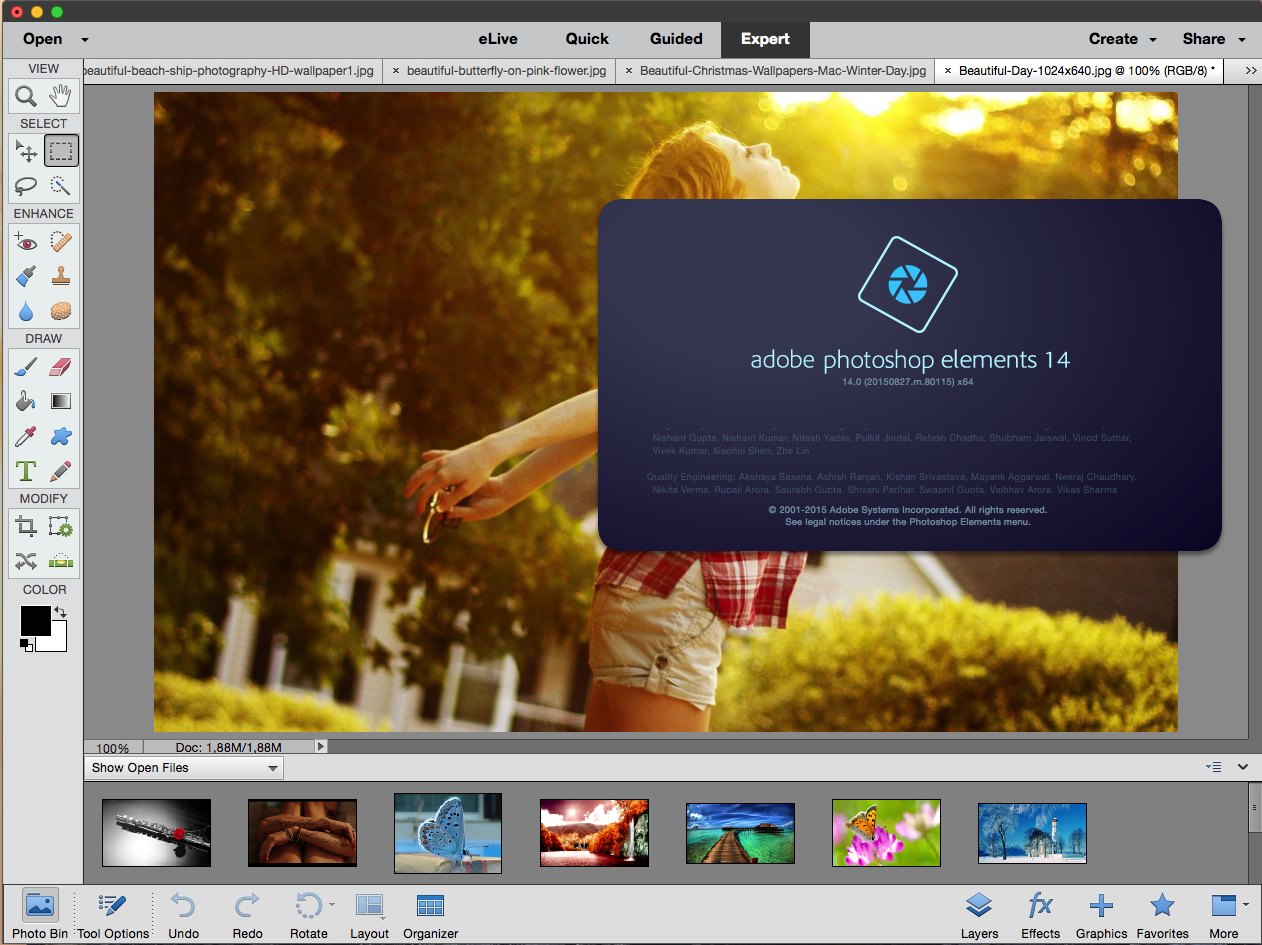Toggle the Tool Options panel
The height and width of the screenshot is (945, 1262).
point(113,915)
